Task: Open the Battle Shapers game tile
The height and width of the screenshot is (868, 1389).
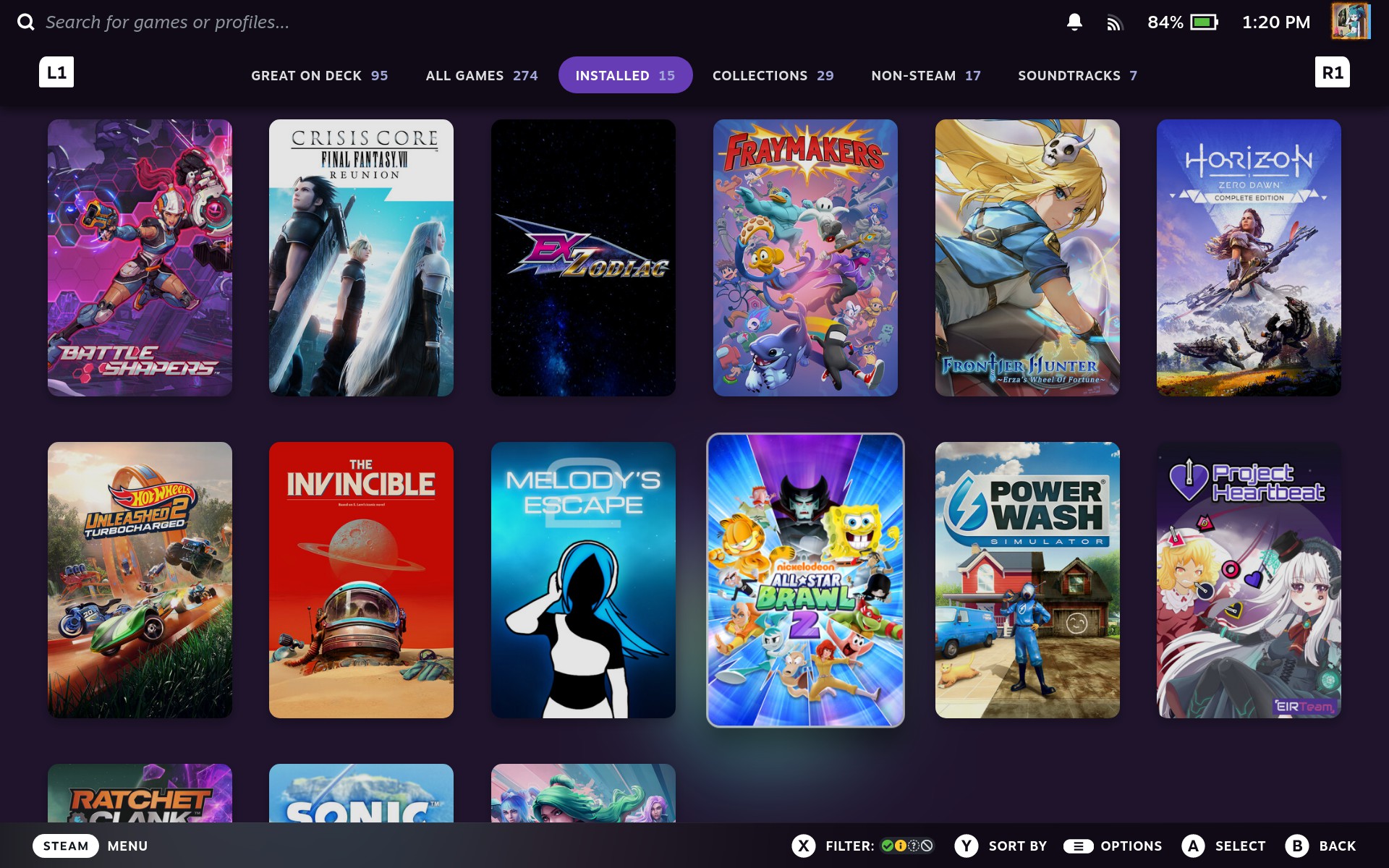Action: coord(140,258)
